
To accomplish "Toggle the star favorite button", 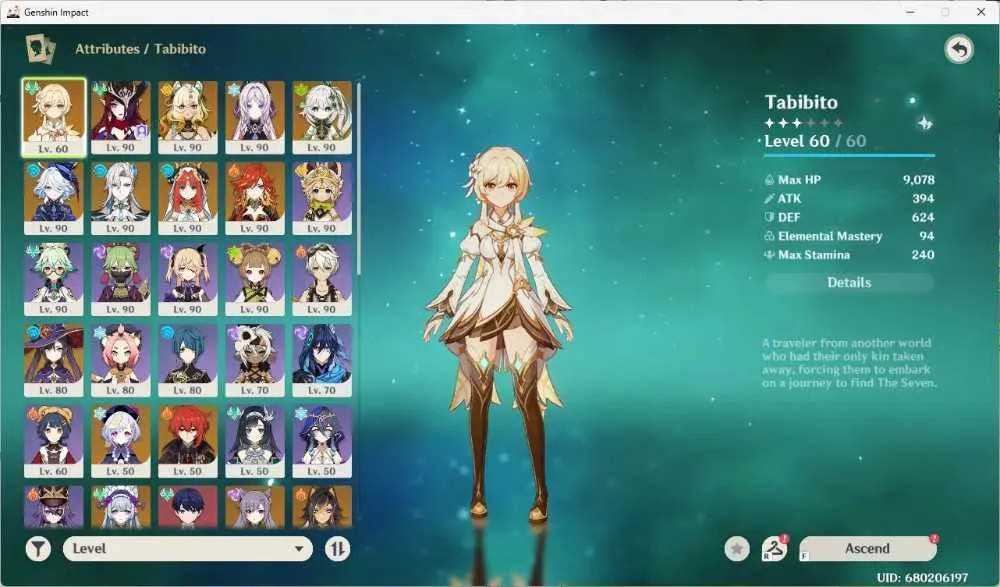I will pyautogui.click(x=737, y=549).
